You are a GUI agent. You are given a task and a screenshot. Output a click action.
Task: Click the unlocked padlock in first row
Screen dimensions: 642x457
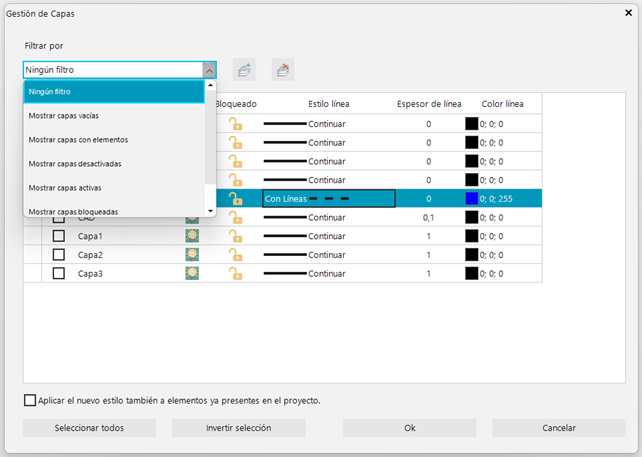click(x=235, y=124)
